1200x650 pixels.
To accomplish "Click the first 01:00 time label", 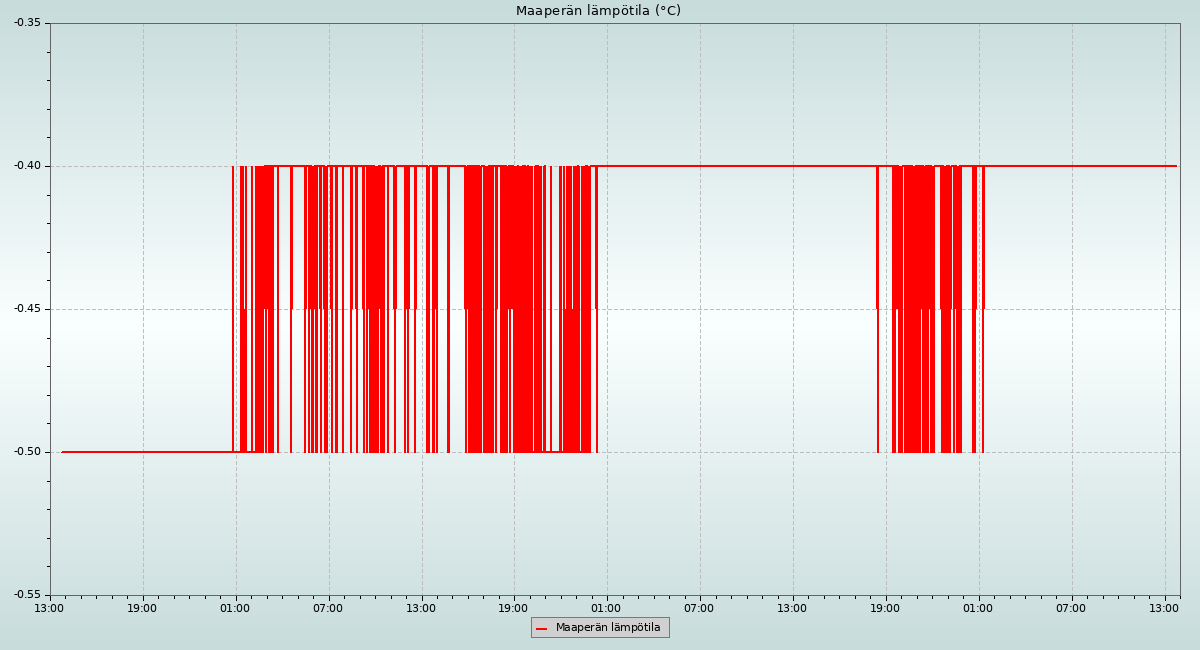I will click(x=235, y=608).
